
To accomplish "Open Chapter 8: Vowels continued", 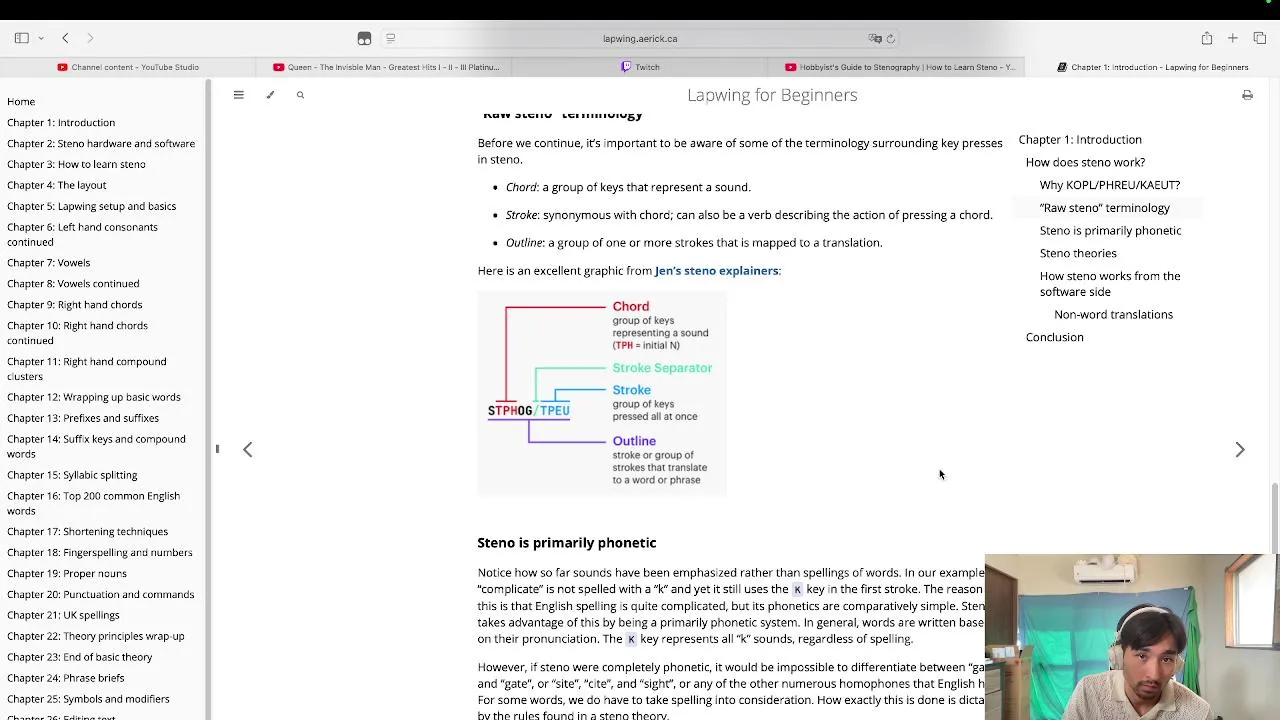I will coord(73,283).
